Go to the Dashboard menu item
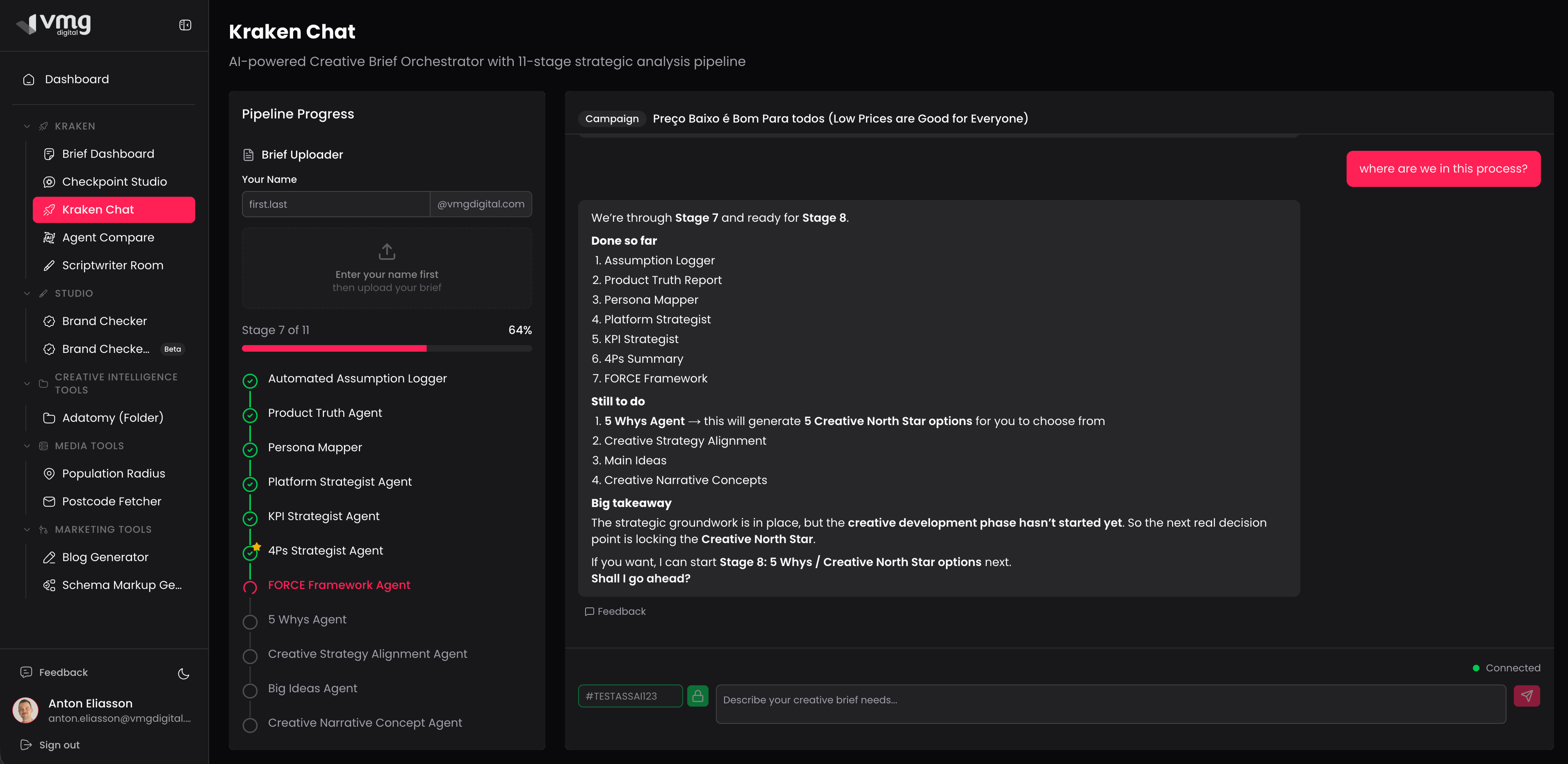 click(76, 79)
